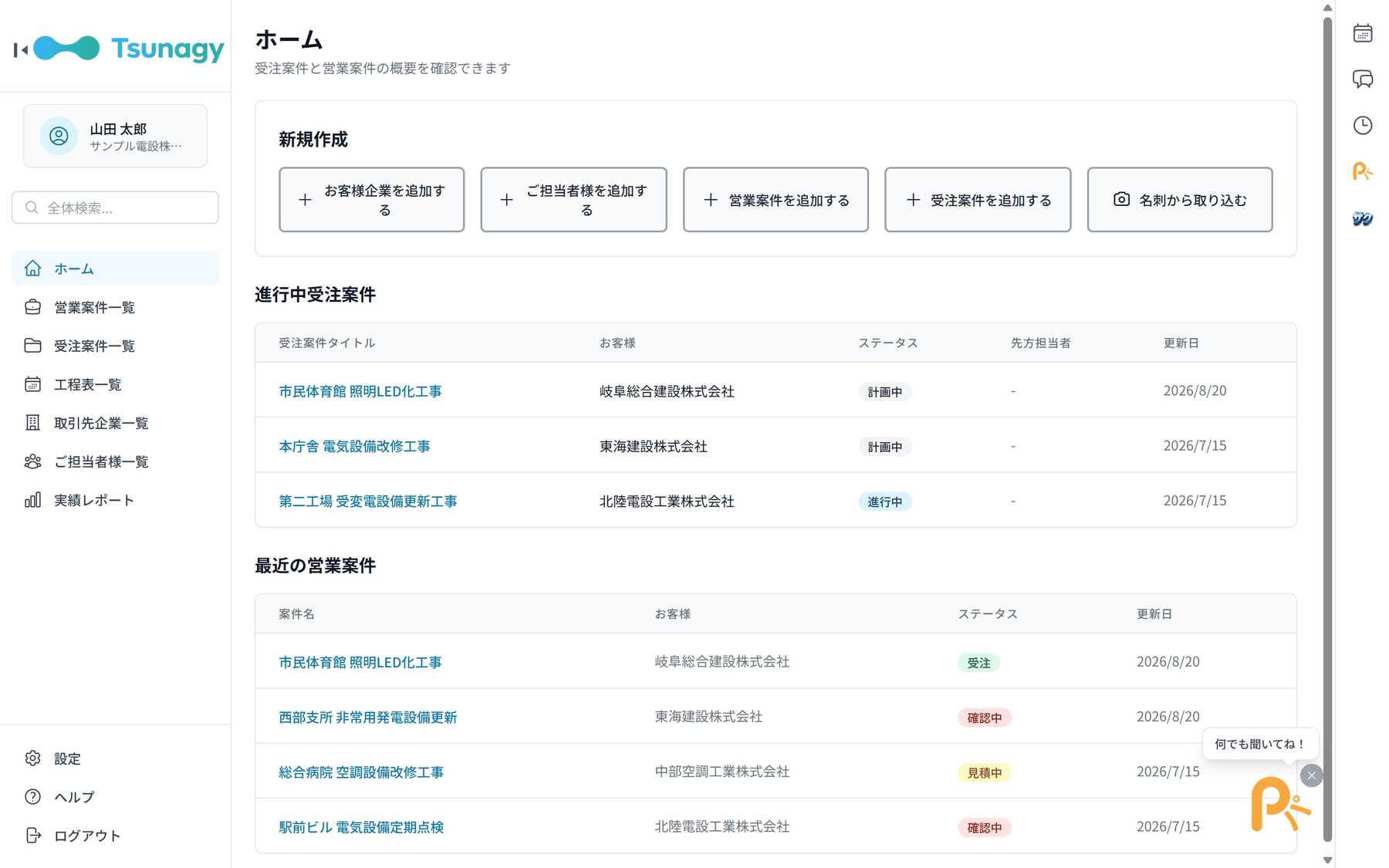
Task: Open 設定 settings
Action: click(115, 758)
